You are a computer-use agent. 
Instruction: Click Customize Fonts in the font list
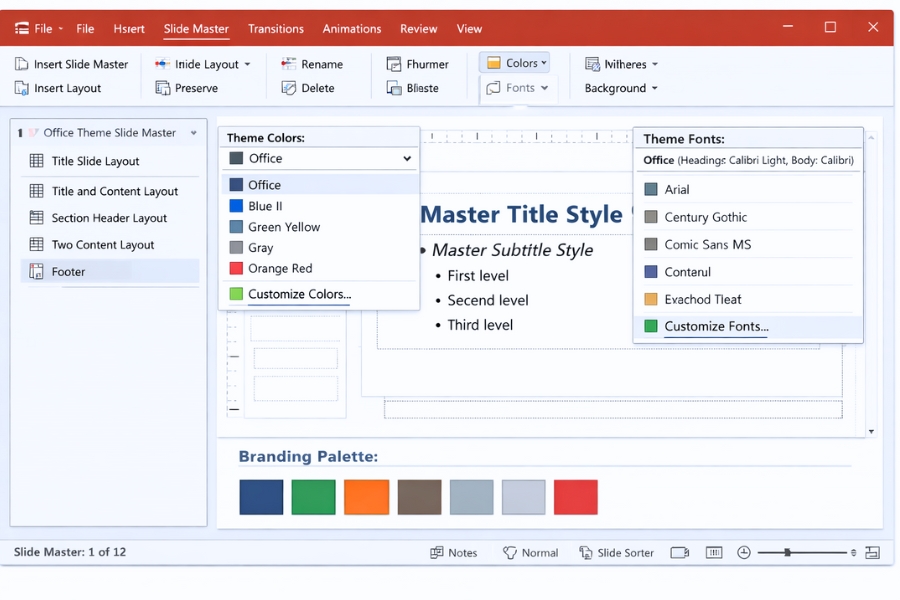tap(715, 326)
